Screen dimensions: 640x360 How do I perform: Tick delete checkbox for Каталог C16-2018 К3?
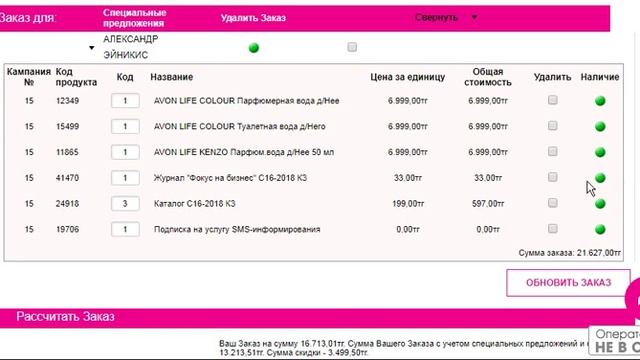553,203
